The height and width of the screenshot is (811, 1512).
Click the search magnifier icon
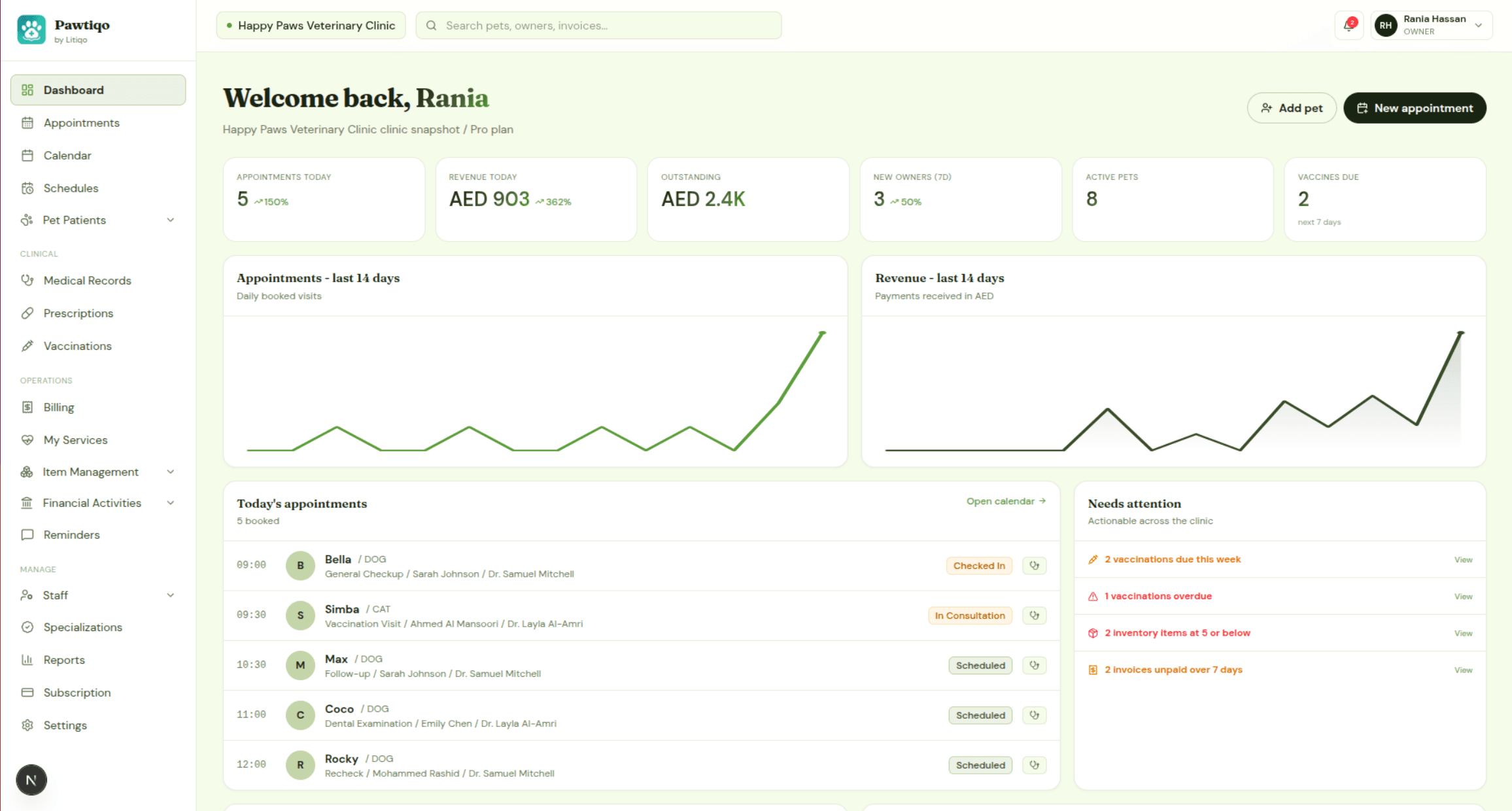[431, 26]
